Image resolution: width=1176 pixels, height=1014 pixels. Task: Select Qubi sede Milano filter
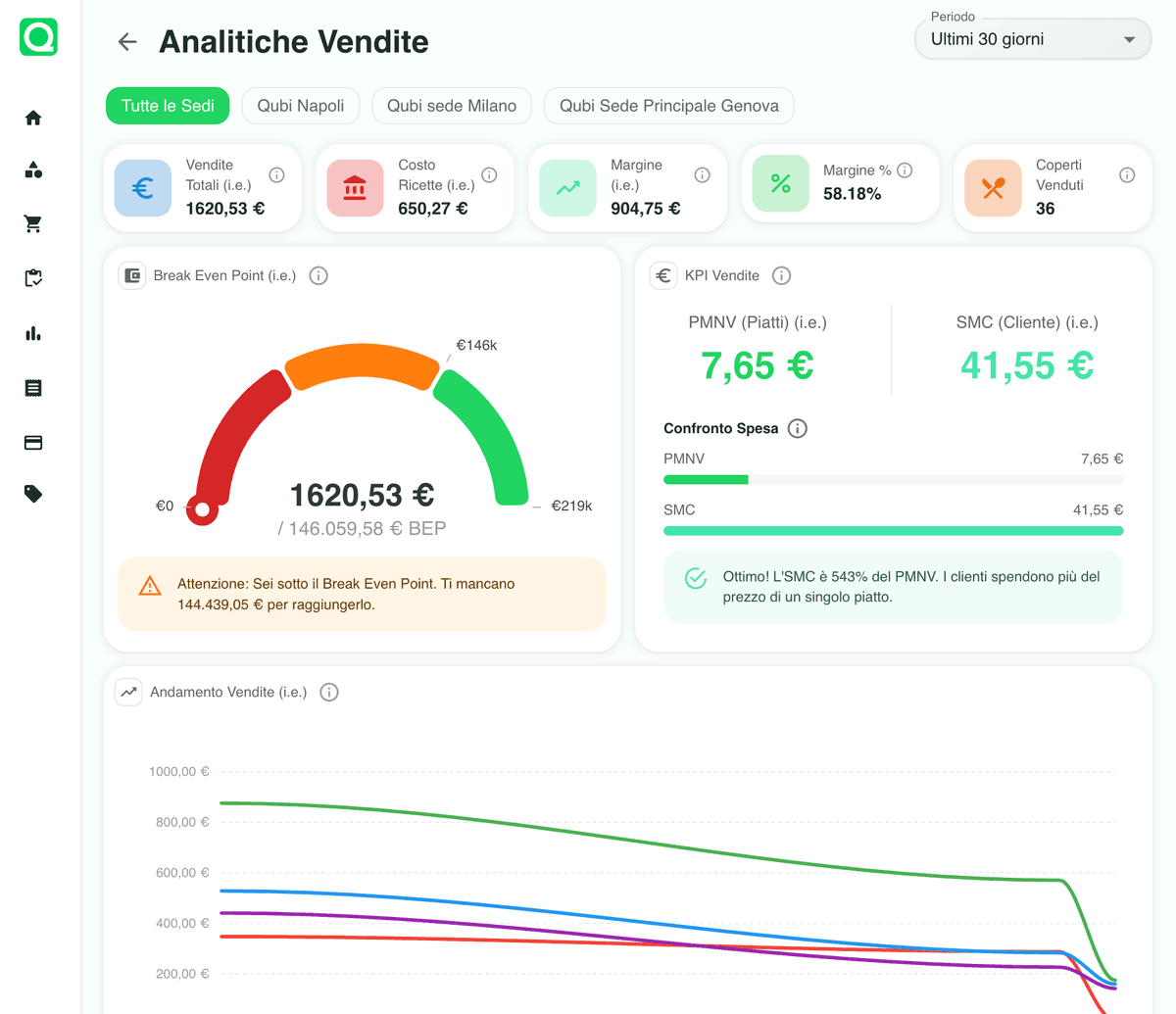click(x=451, y=106)
